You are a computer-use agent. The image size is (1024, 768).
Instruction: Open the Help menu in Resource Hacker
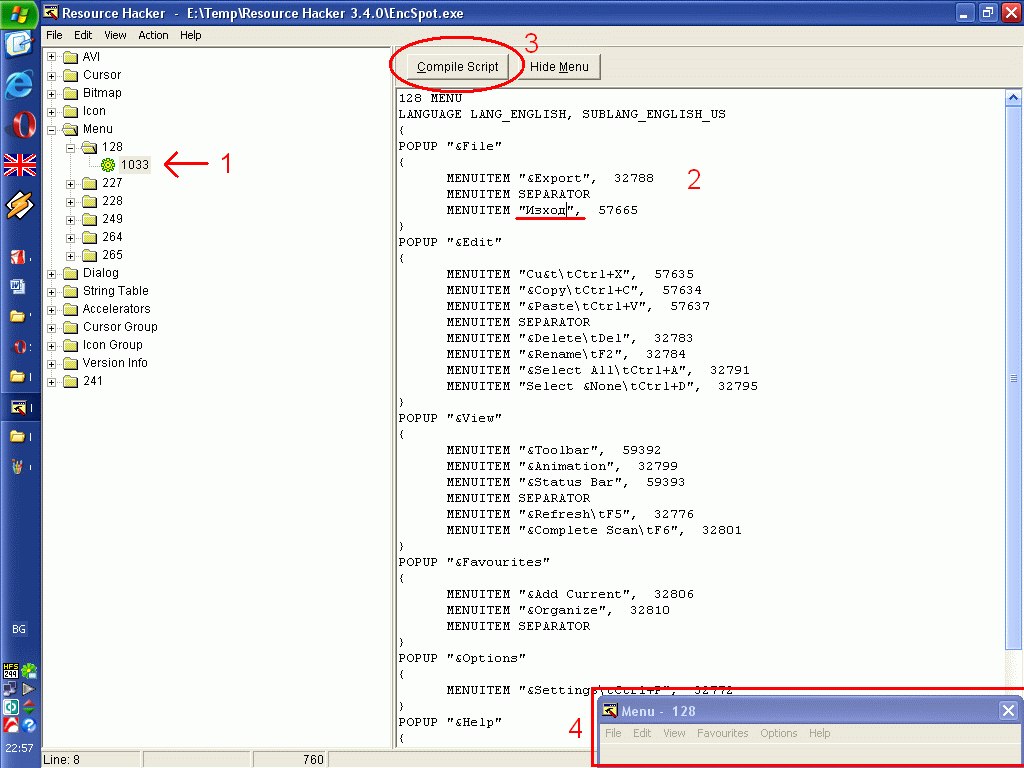click(x=191, y=35)
